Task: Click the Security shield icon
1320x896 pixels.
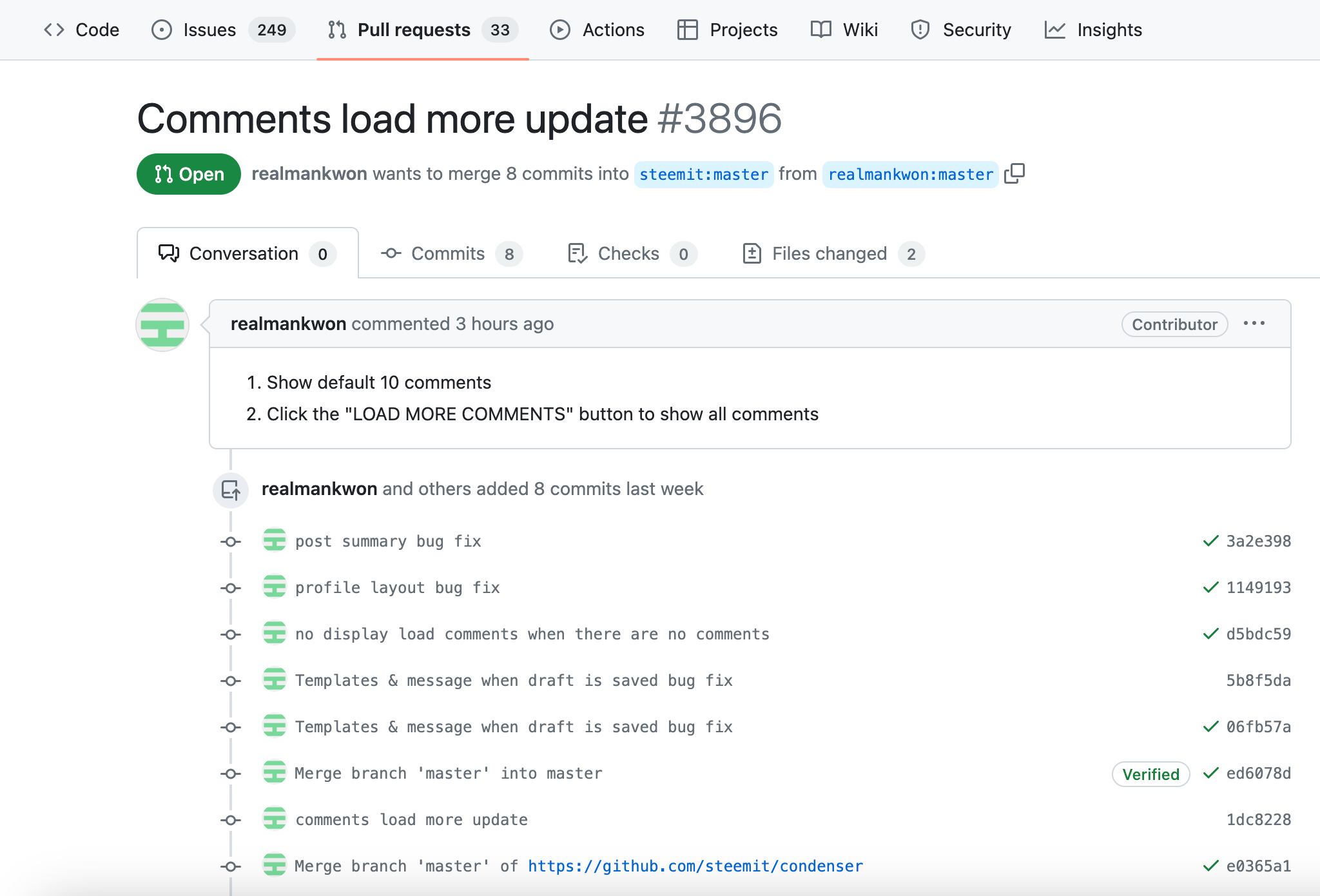Action: [920, 30]
